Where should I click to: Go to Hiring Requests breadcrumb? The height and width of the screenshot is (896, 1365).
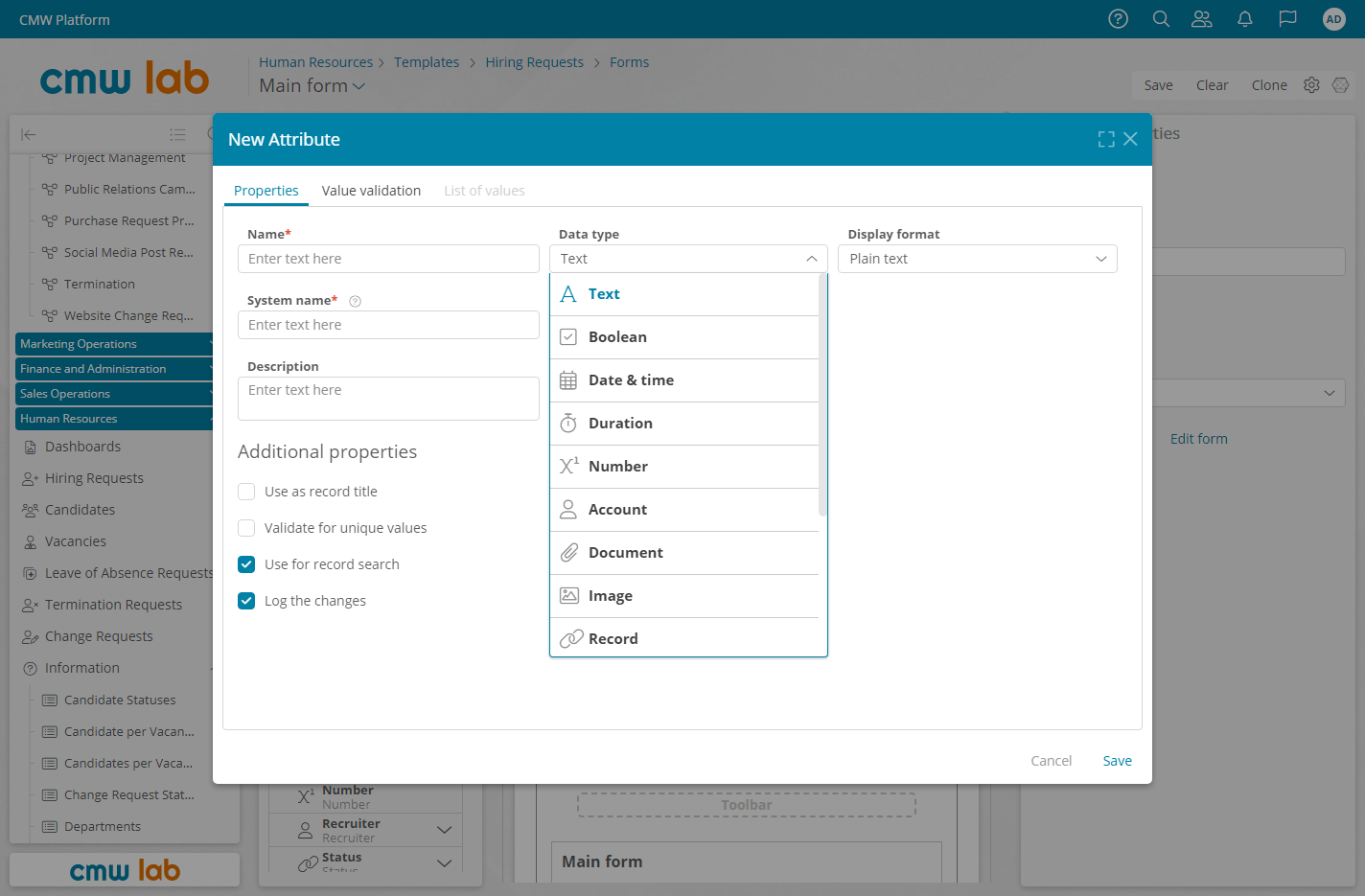click(x=534, y=62)
